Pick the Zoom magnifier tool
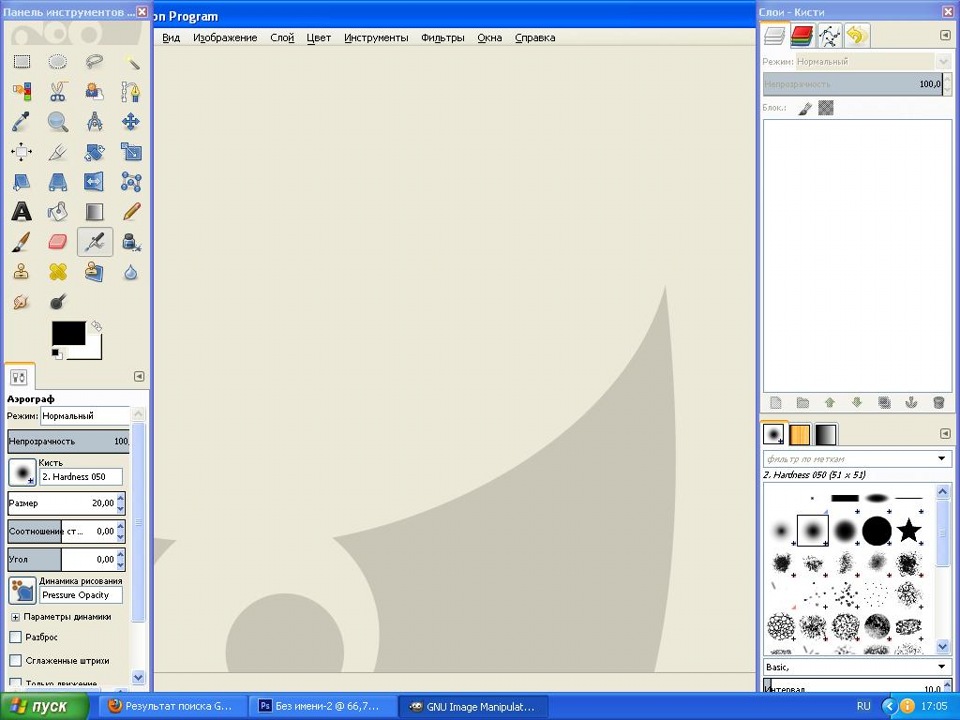 (58, 122)
